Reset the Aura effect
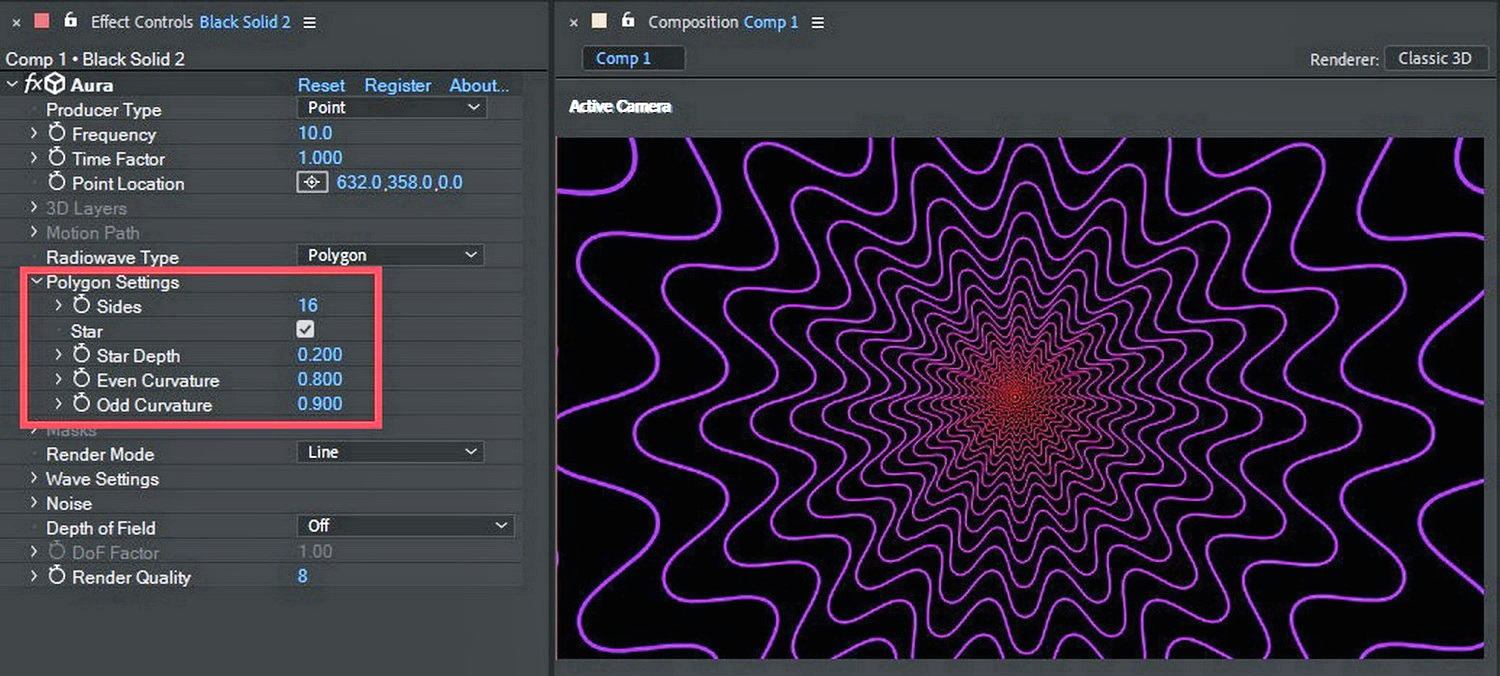 (321, 85)
